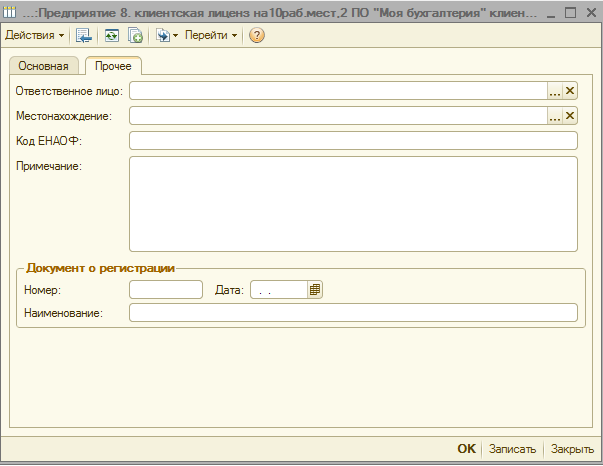Switch to the Основная tab
The image size is (603, 466).
43,66
